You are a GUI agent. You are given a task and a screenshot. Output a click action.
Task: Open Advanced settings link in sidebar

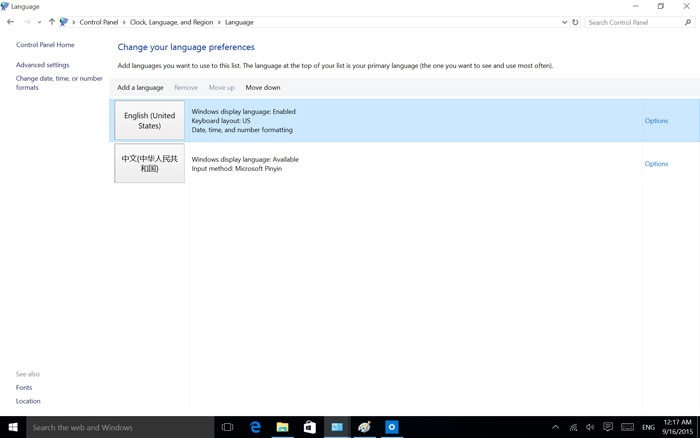(43, 65)
